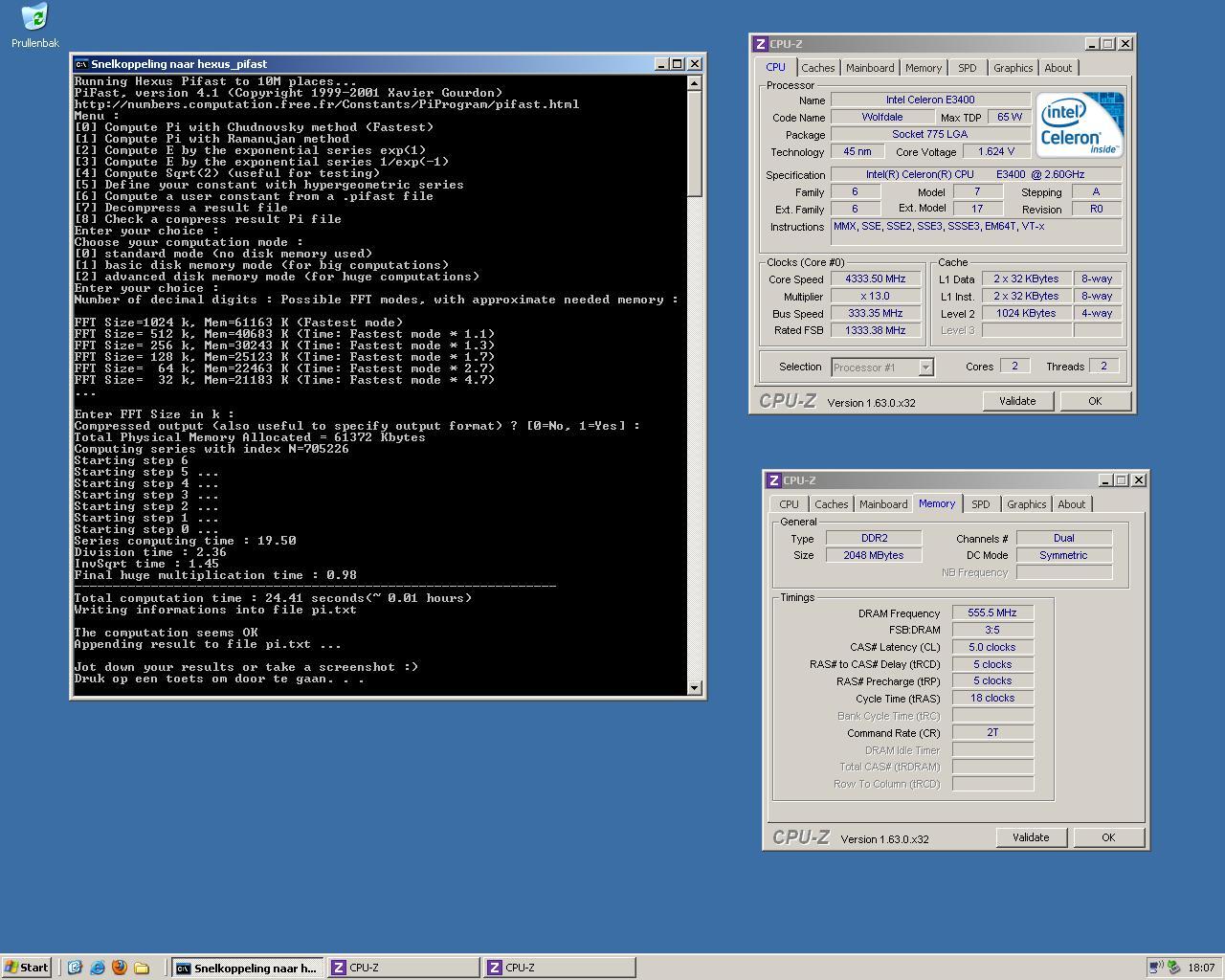Open About tab in lower CPU-Z window
The height and width of the screenshot is (980, 1225).
pos(1071,504)
